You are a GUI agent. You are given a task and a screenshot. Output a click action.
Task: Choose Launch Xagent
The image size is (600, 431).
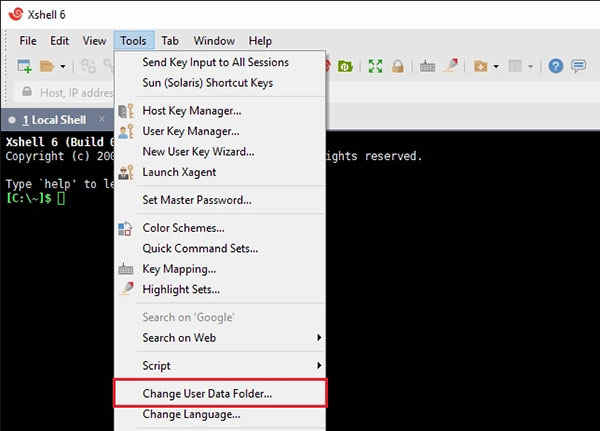point(220,172)
